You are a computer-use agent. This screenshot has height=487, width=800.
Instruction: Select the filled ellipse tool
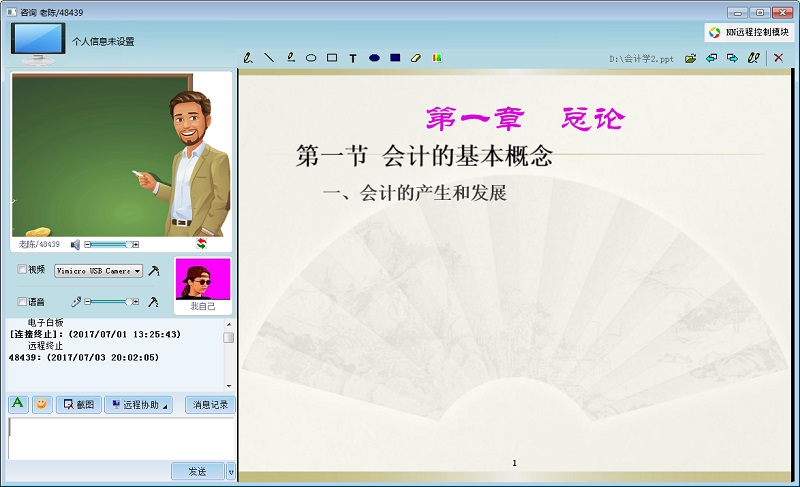374,58
